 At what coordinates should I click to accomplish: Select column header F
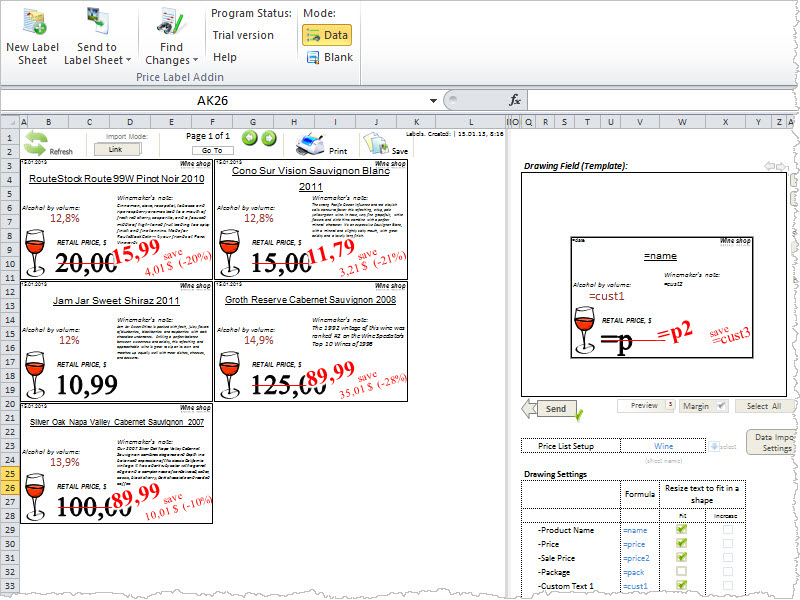point(212,122)
